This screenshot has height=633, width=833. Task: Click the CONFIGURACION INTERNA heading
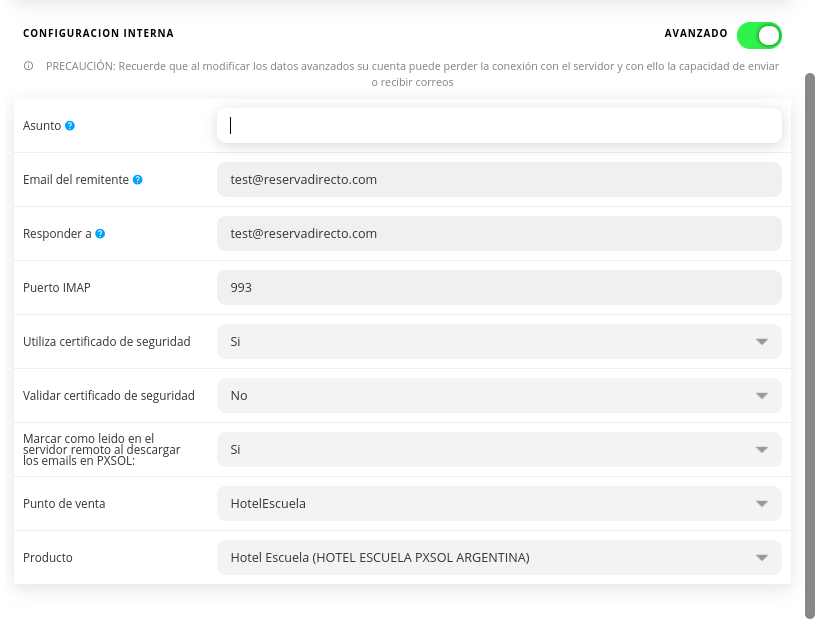98,33
